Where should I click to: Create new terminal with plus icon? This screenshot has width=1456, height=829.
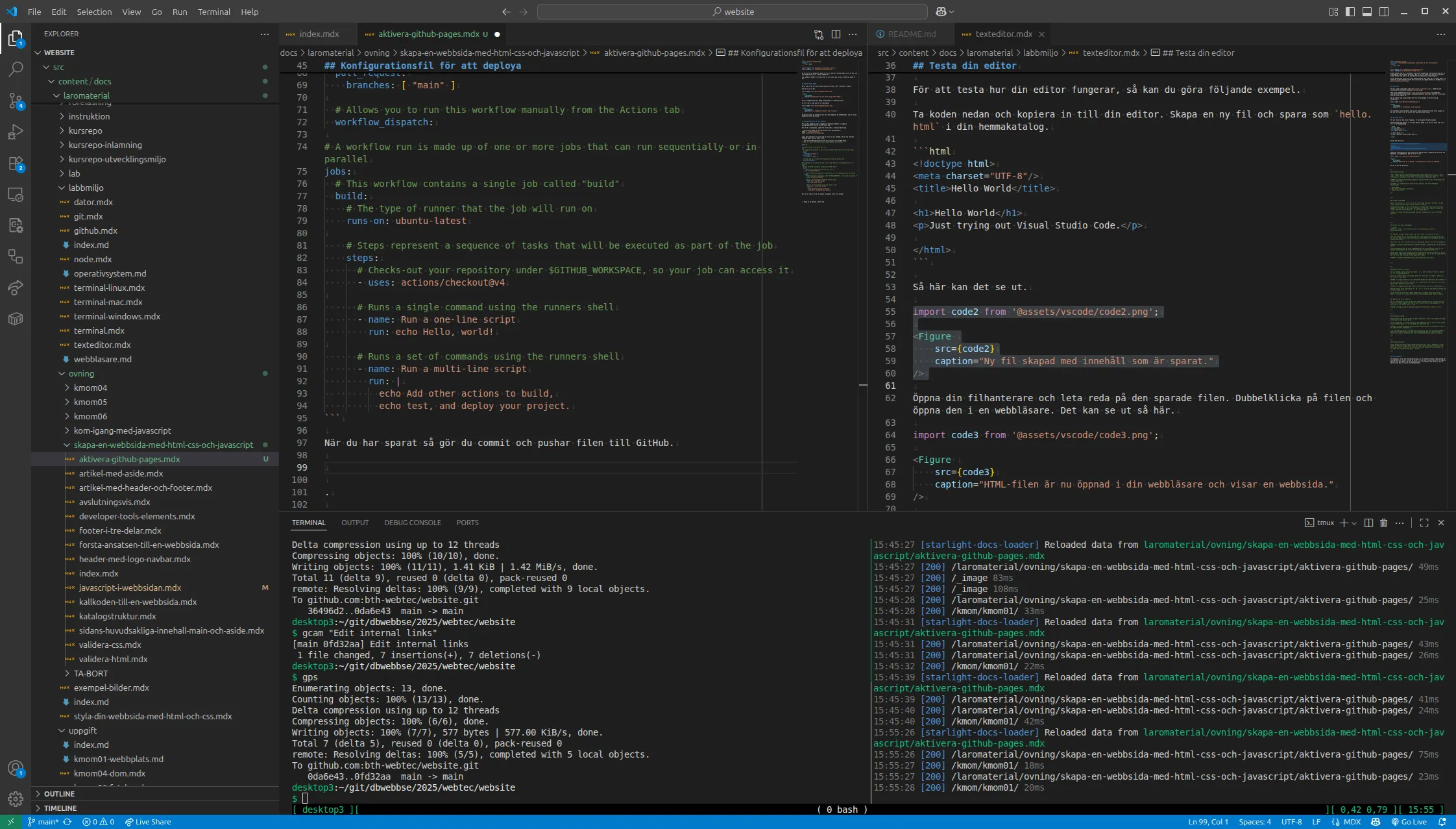coord(1344,523)
